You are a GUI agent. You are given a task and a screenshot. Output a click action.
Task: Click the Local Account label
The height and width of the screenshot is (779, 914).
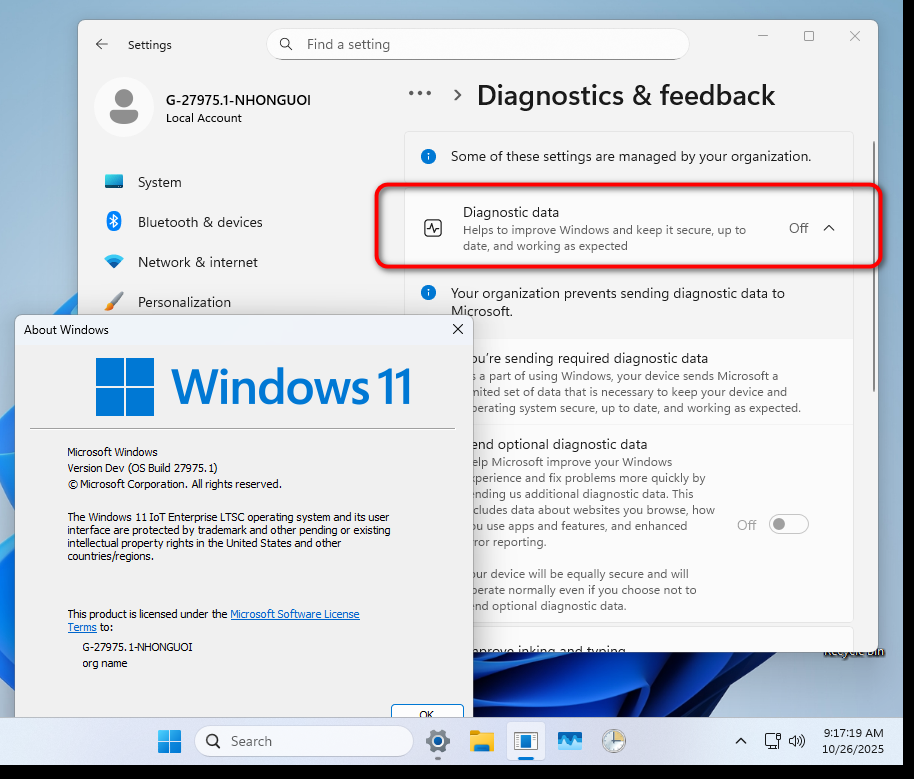click(203, 118)
